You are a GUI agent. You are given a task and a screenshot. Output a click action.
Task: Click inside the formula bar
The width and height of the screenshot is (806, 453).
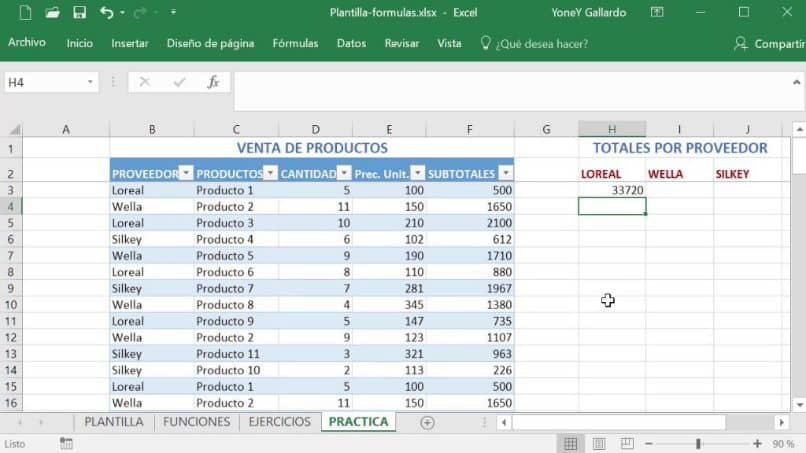514,92
